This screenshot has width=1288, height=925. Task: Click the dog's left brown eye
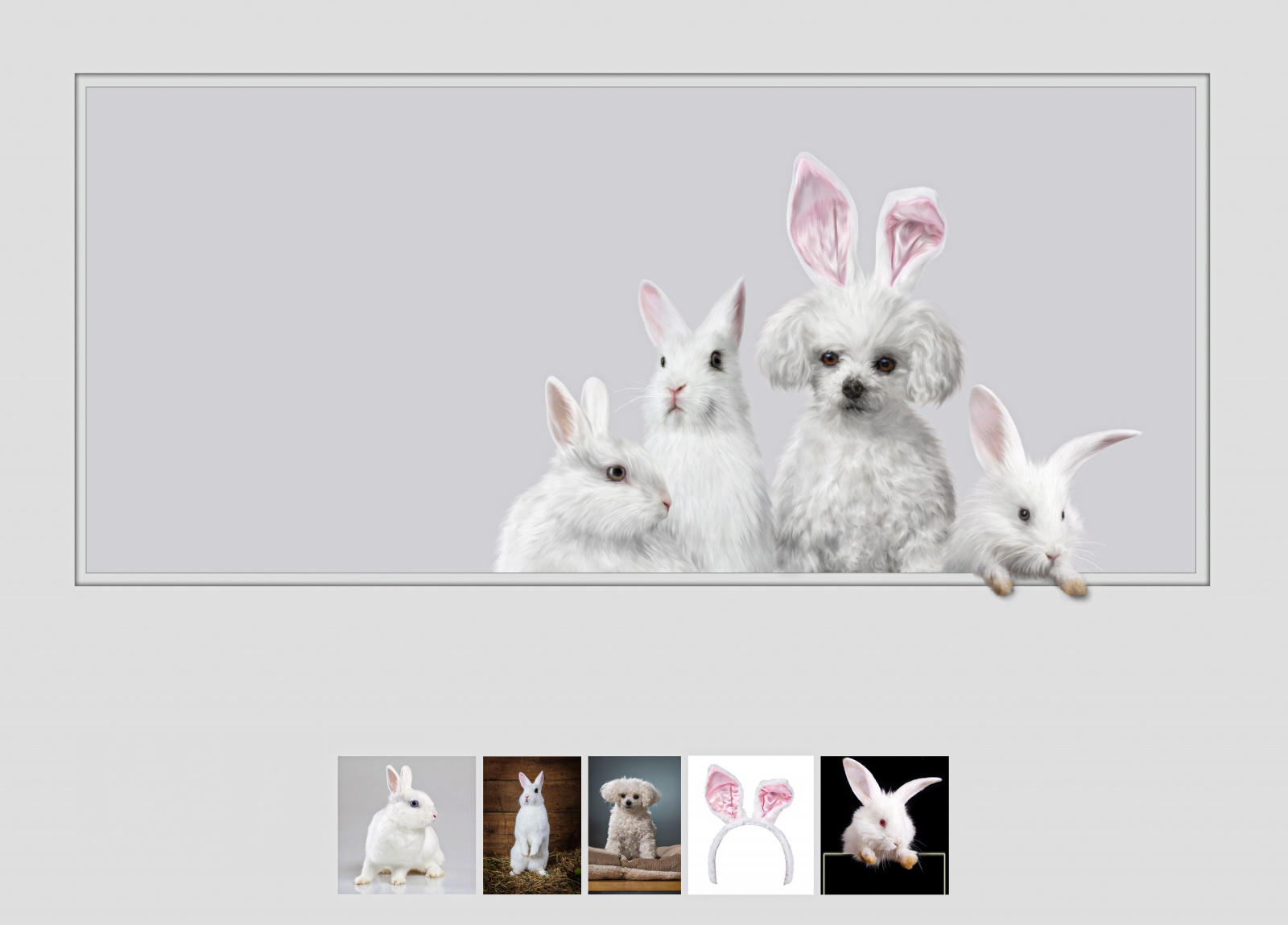coord(829,358)
